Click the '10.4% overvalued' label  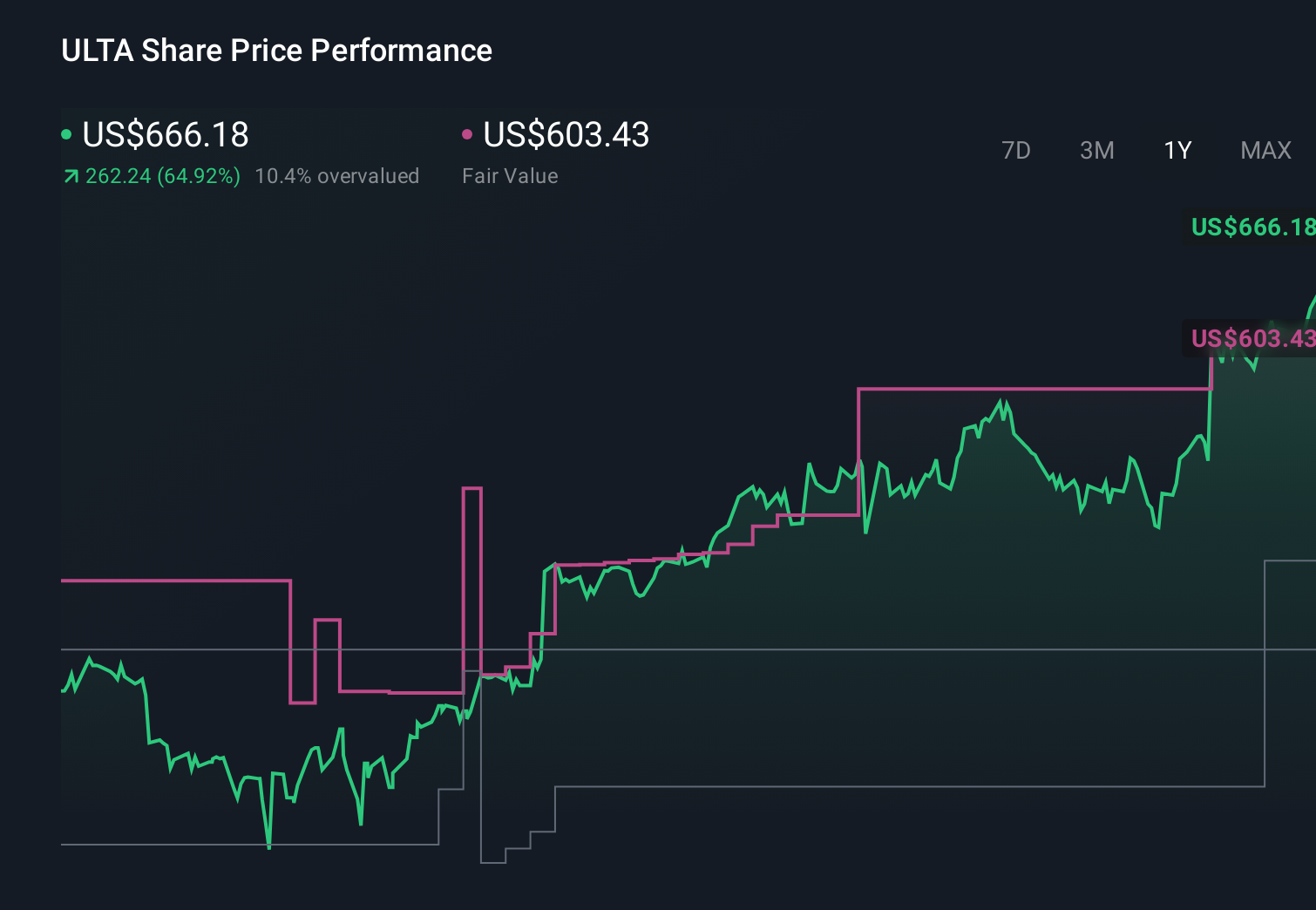click(336, 176)
